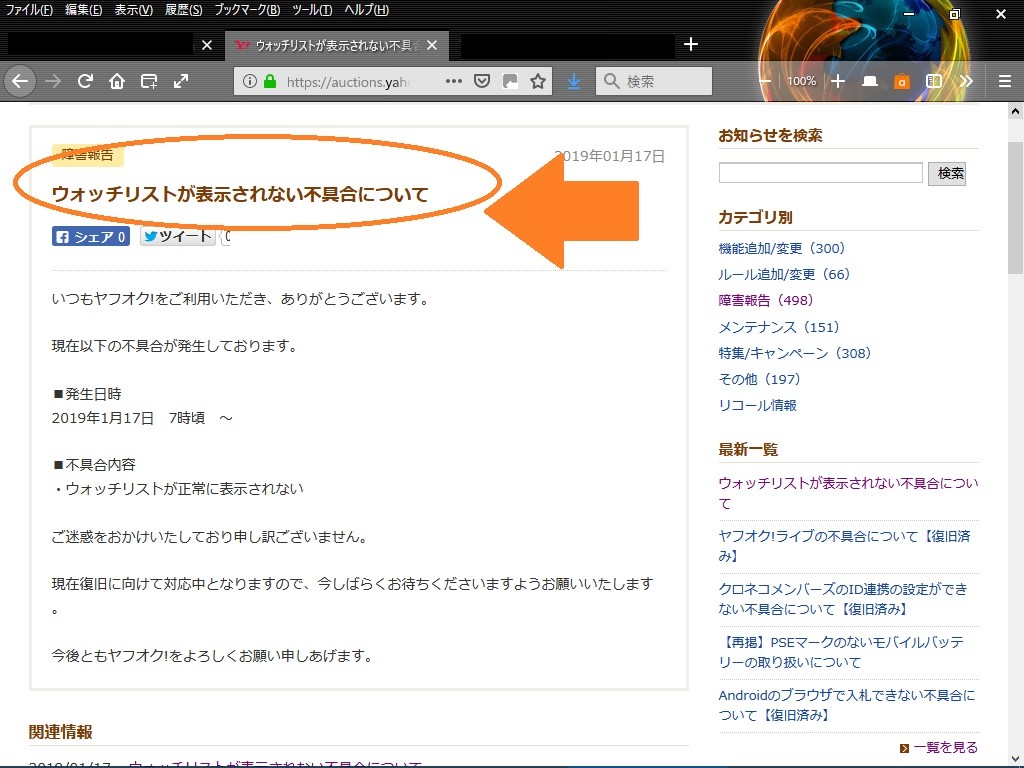Open ルール追加/変更 (66) category
The height and width of the screenshot is (768, 1024).
[x=784, y=274]
